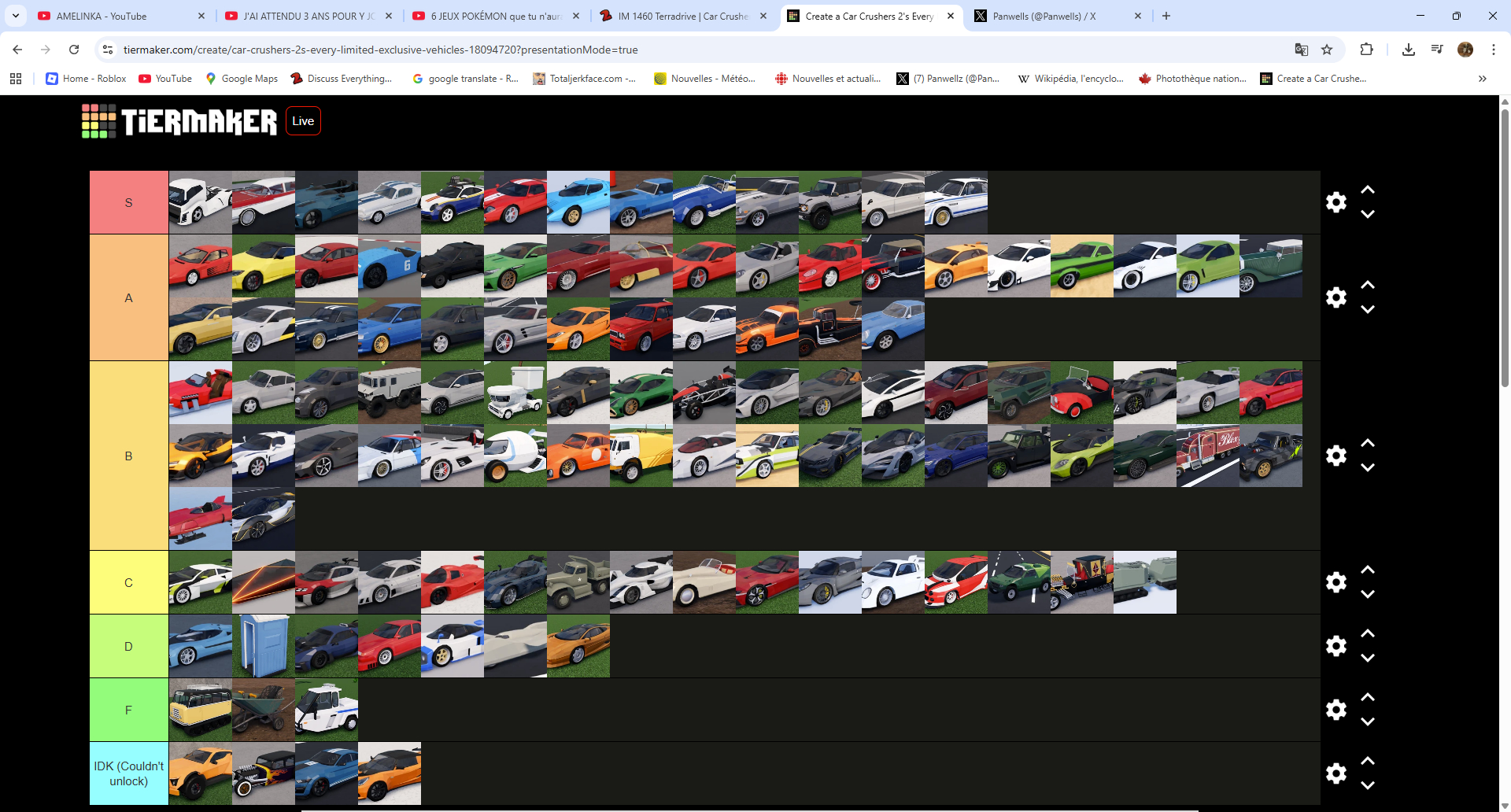
Task: Switch to Panwells X tab
Action: 1047,16
